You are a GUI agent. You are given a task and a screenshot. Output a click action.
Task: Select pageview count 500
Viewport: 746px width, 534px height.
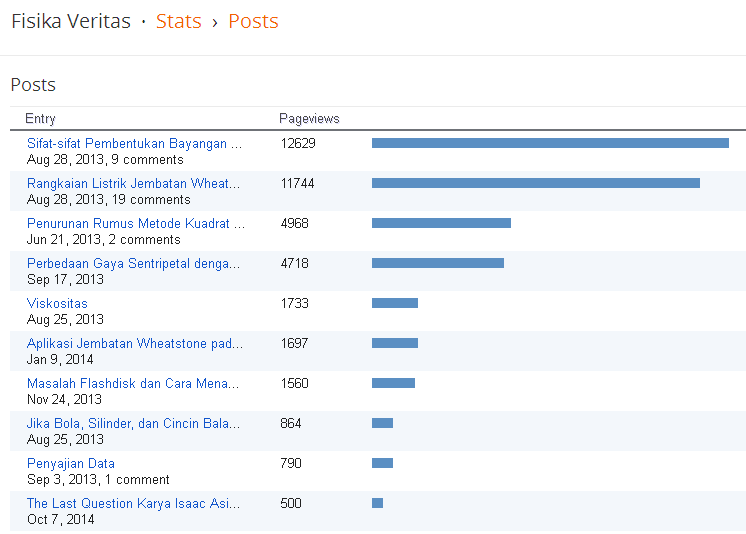click(x=291, y=503)
